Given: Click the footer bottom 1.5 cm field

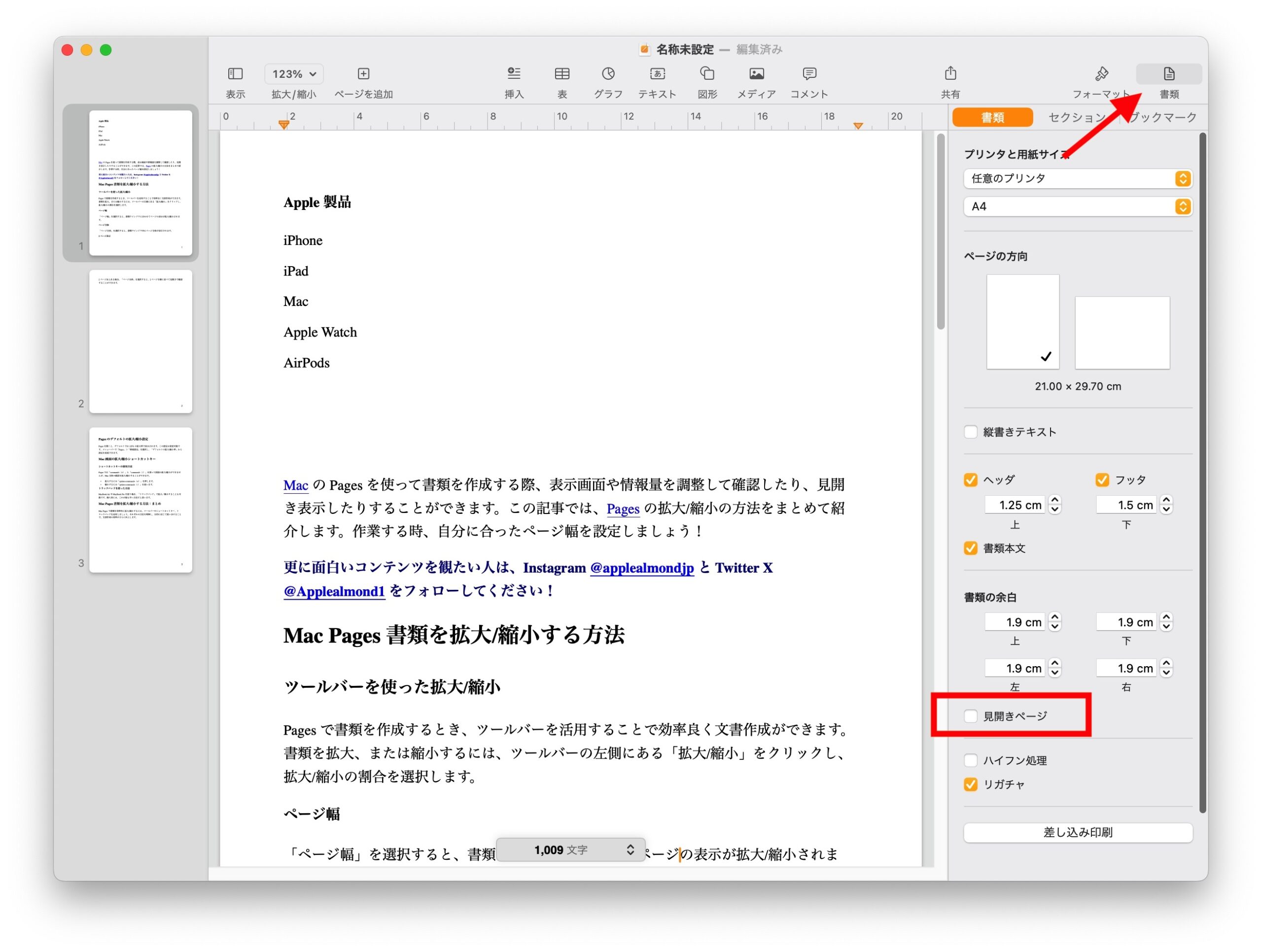Looking at the screenshot, I should click(x=1126, y=505).
